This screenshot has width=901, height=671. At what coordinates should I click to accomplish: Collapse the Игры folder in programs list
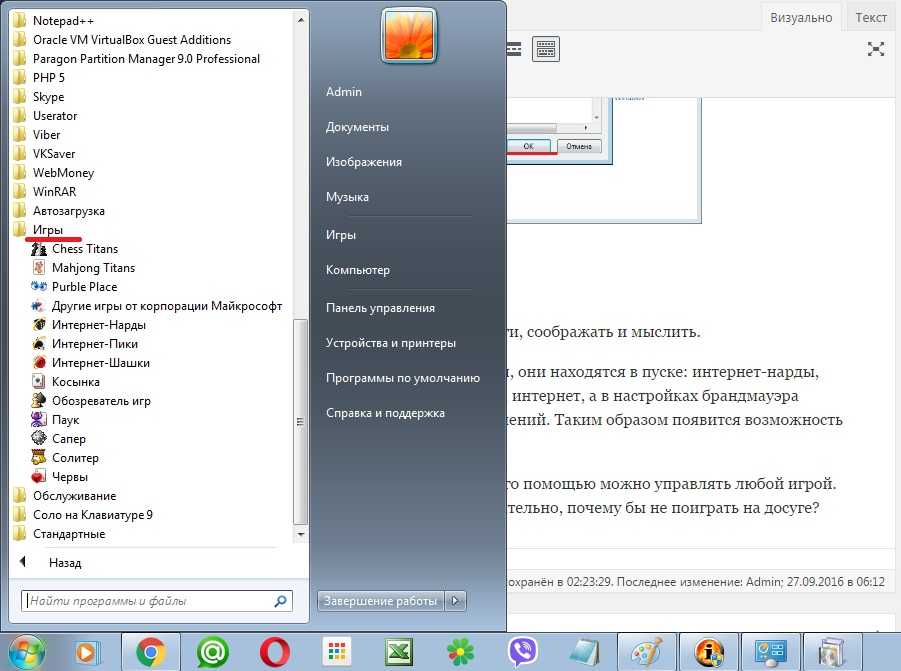[47, 230]
